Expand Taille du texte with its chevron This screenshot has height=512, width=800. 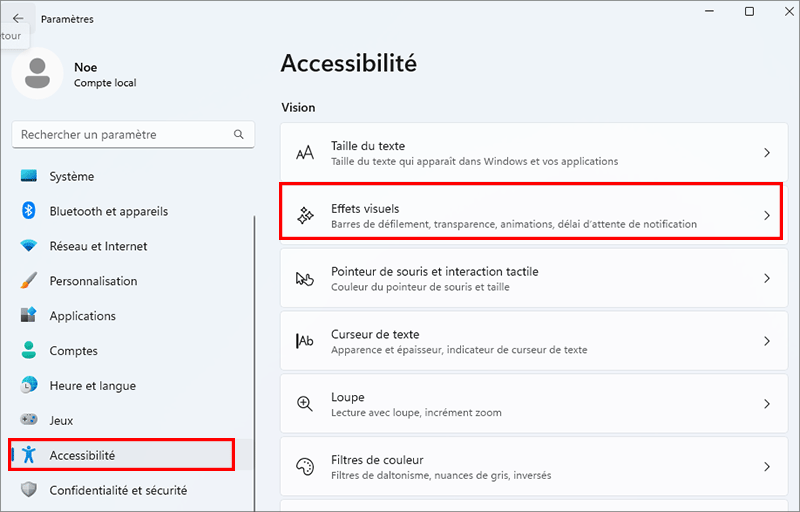[x=767, y=153]
